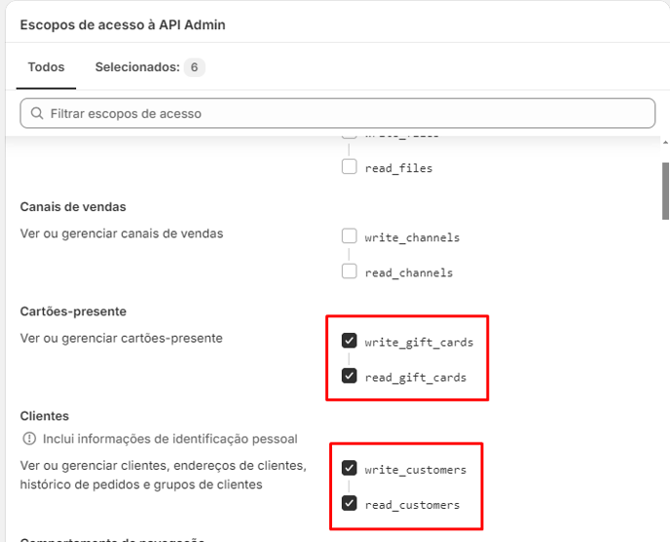Click the selected count badge 6

click(195, 68)
